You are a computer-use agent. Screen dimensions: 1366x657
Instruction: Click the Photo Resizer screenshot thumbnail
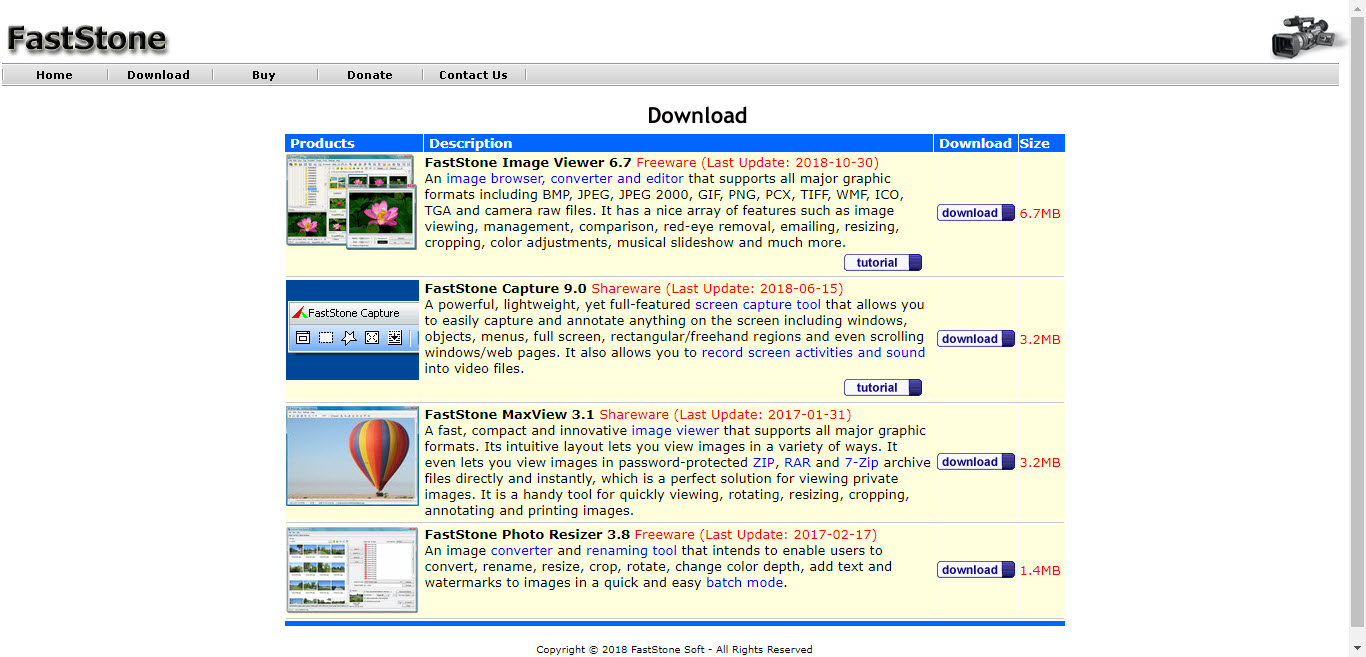point(352,569)
